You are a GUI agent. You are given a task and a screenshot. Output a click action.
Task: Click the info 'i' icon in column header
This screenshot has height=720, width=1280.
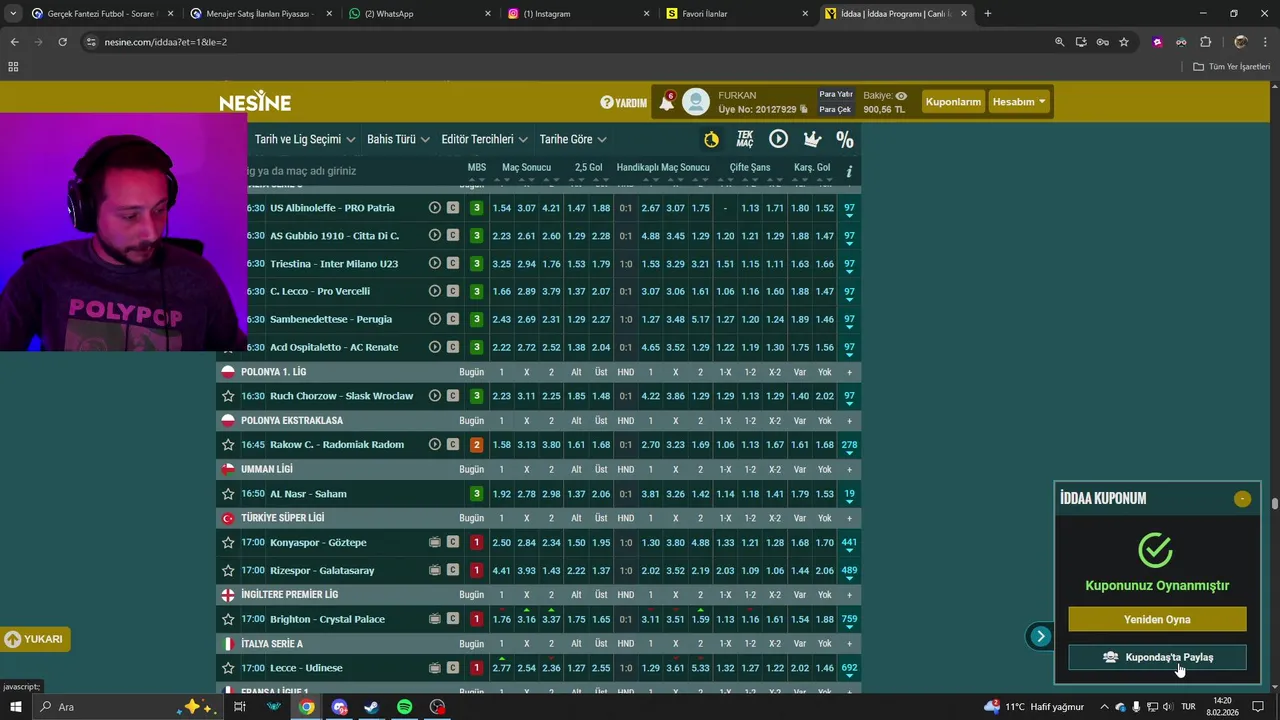(x=849, y=171)
